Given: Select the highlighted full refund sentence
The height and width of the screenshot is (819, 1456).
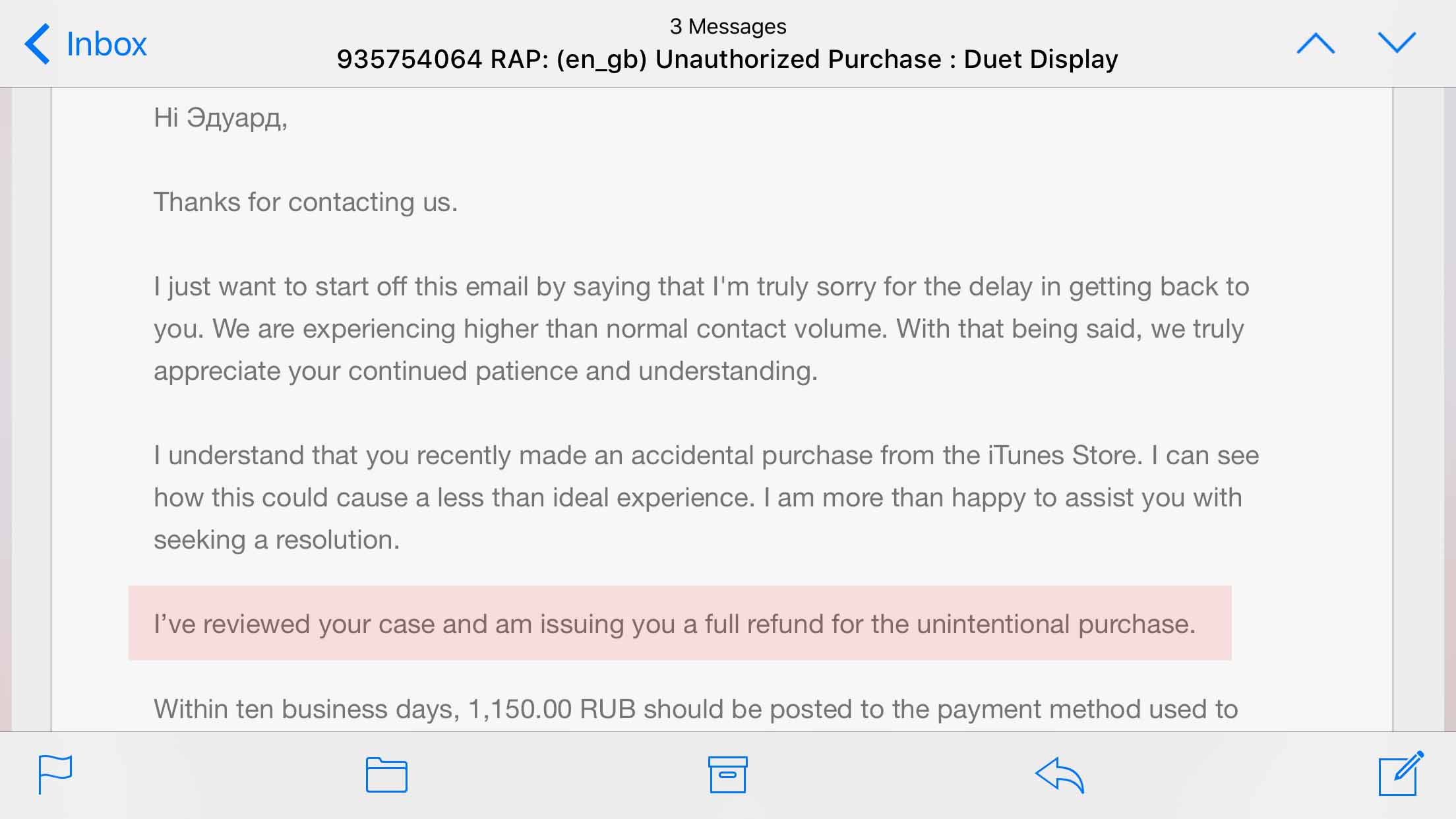Looking at the screenshot, I should tap(674, 624).
